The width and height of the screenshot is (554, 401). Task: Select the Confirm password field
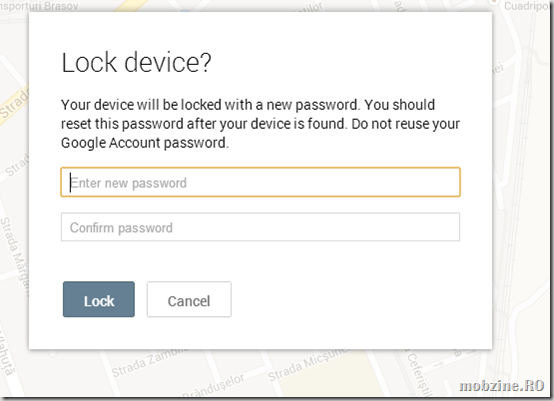[x=260, y=227]
